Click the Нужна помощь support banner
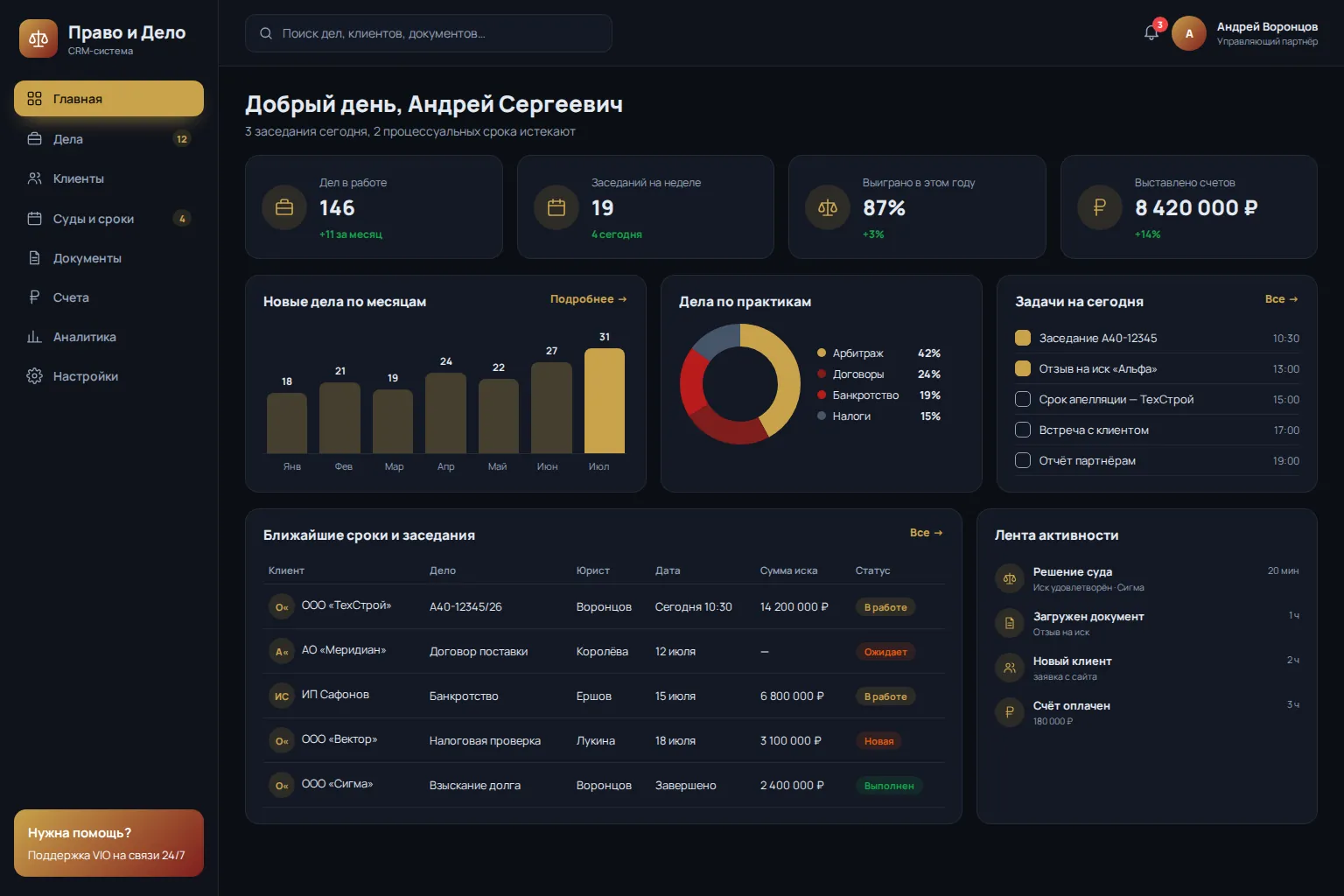 pos(108,843)
